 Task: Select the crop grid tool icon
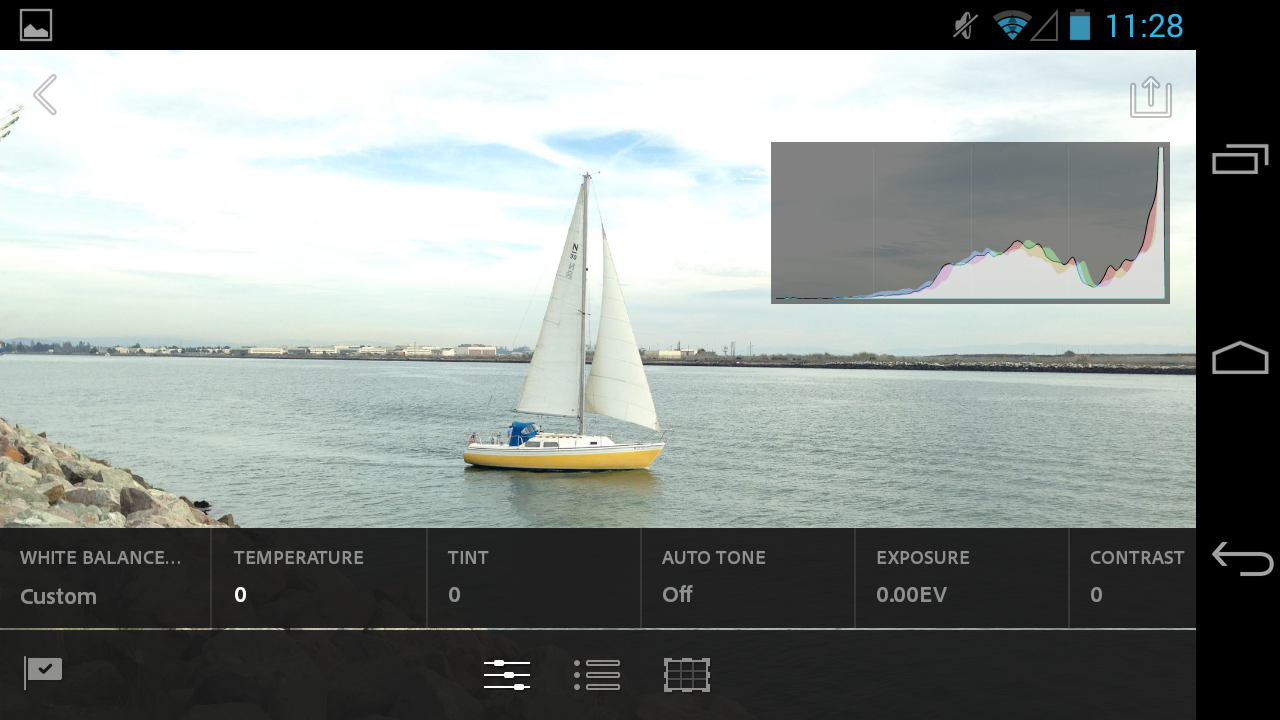pos(687,675)
